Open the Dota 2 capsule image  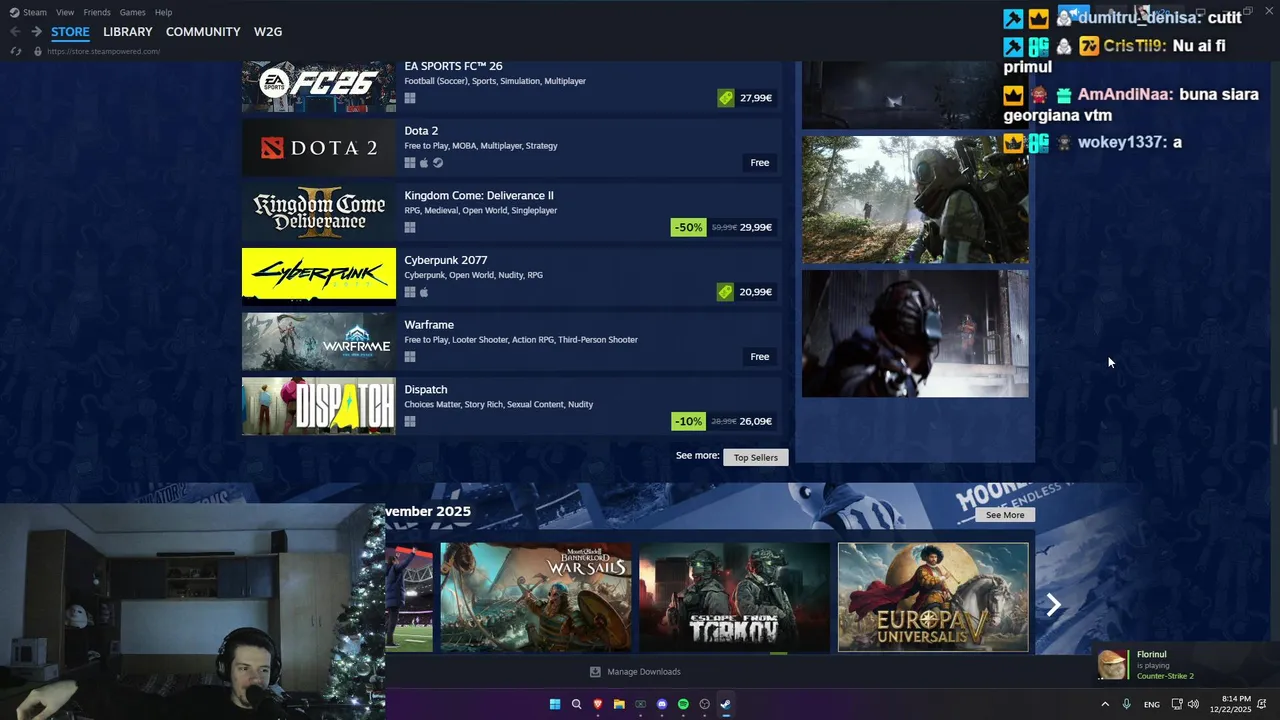(319, 148)
